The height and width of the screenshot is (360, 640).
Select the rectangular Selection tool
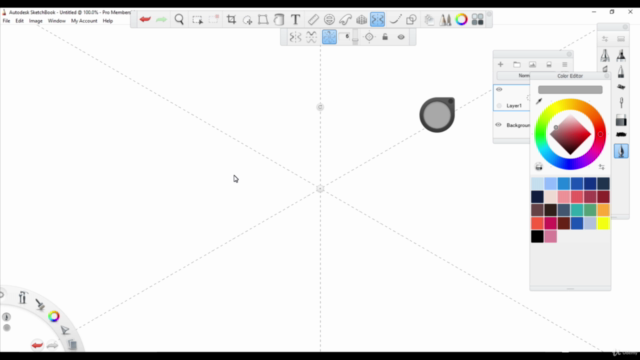198,20
